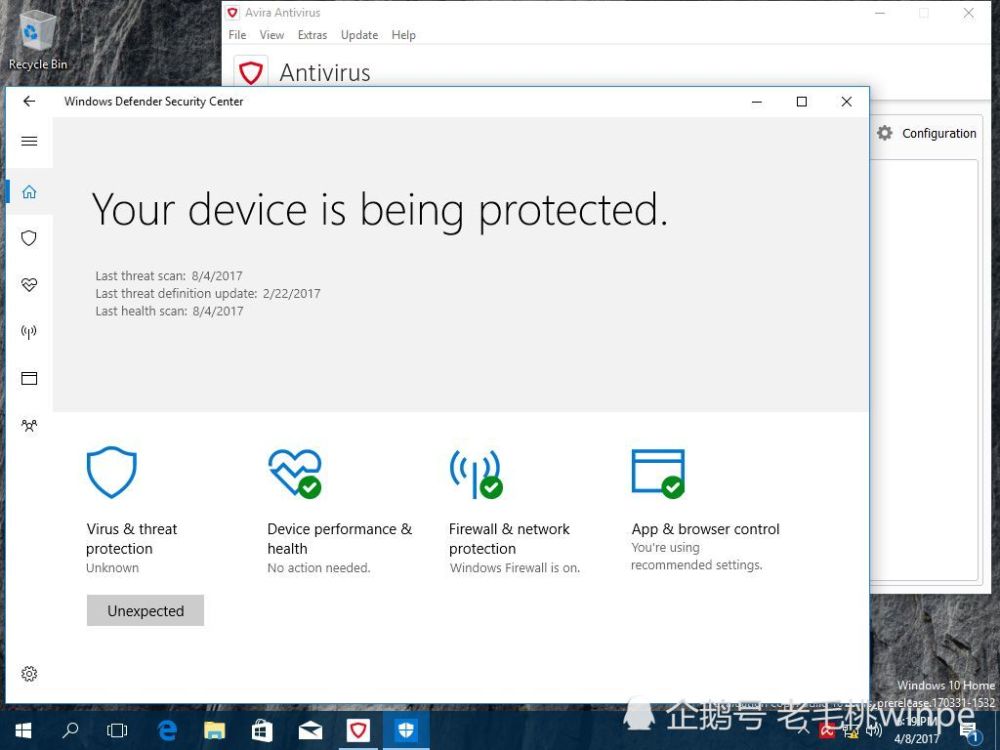This screenshot has height=750, width=1000.
Task: Open the File menu in Avira Antivirus
Action: pyautogui.click(x=237, y=35)
